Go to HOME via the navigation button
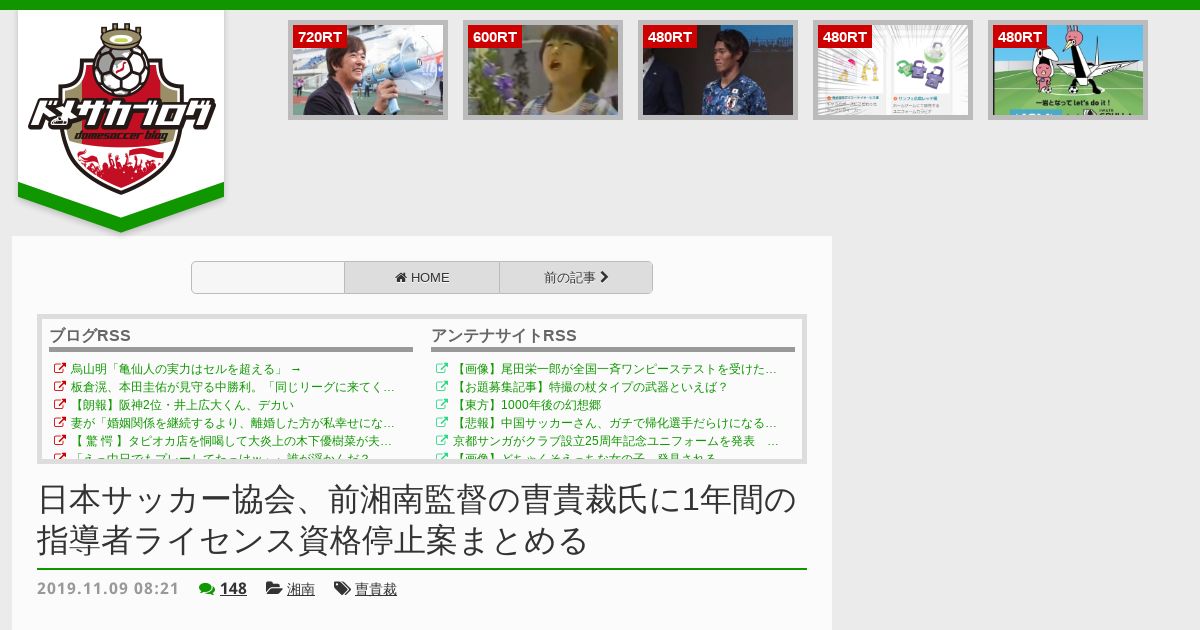This screenshot has width=1200, height=630. [x=422, y=278]
